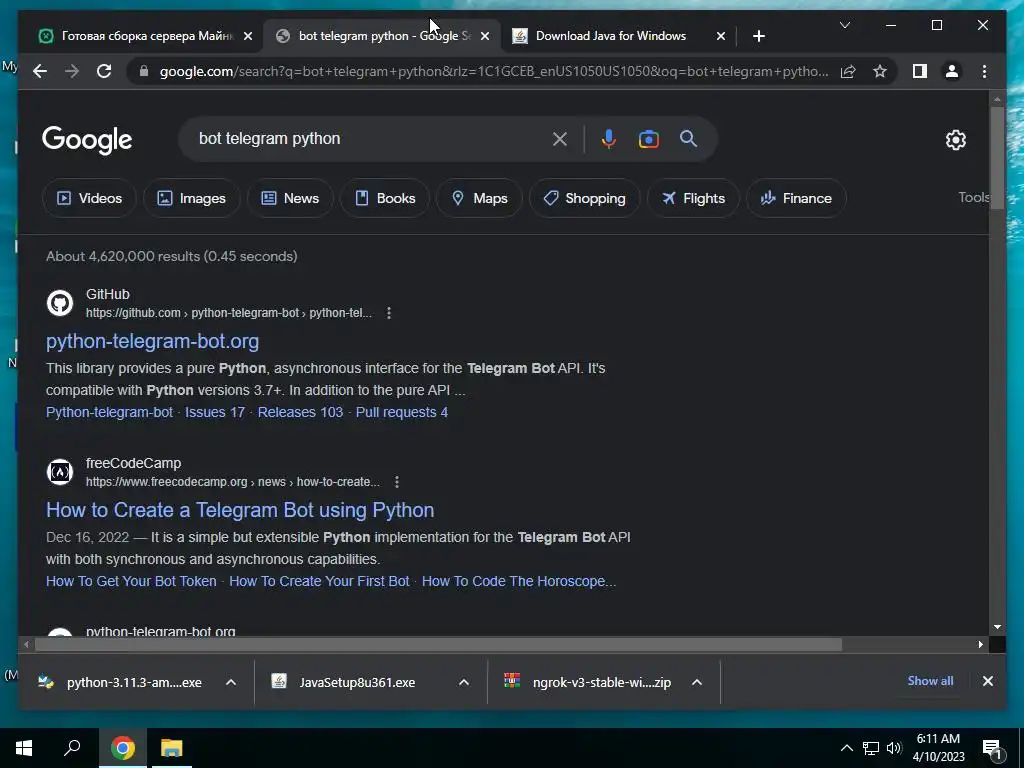Click the forward navigation arrow
Viewport: 1024px width, 768px height.
pos(72,71)
